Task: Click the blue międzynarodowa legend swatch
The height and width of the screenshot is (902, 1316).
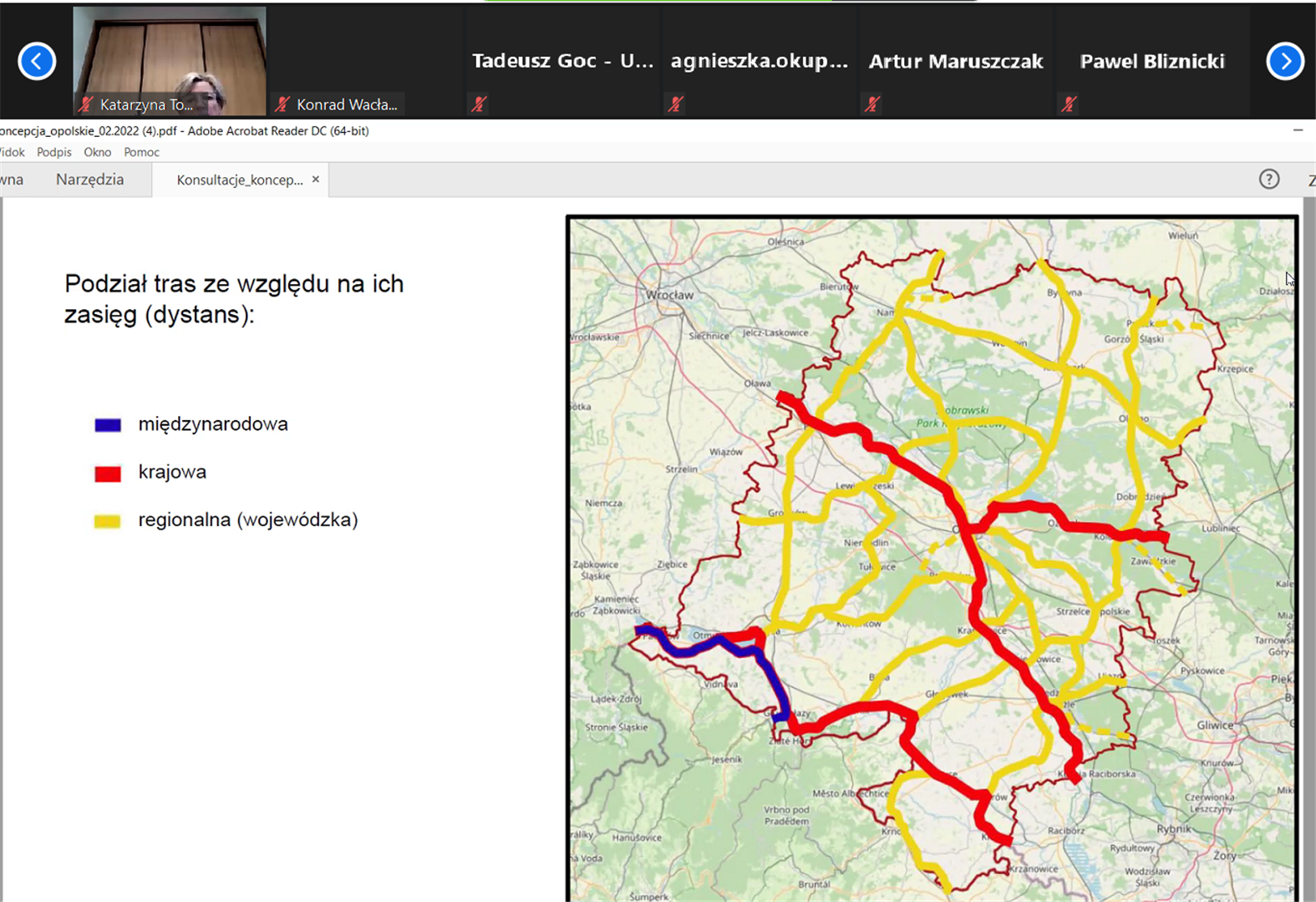Action: click(108, 425)
